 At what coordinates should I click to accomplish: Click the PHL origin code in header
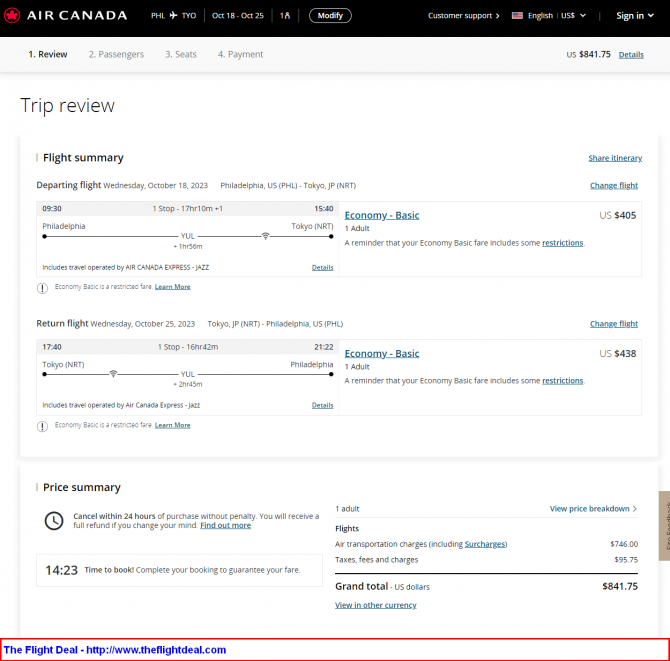pos(158,15)
